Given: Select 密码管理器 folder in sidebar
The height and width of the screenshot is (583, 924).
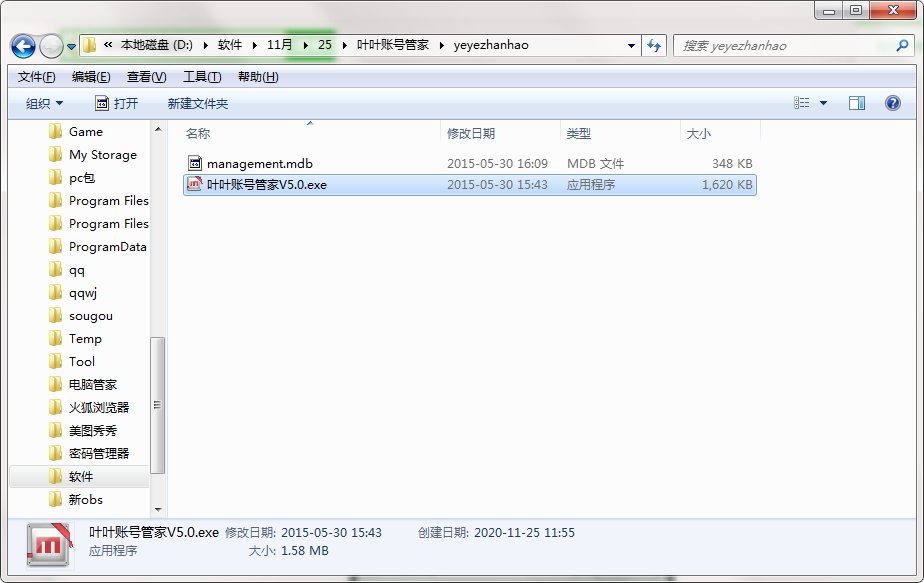Looking at the screenshot, I should pos(99,453).
